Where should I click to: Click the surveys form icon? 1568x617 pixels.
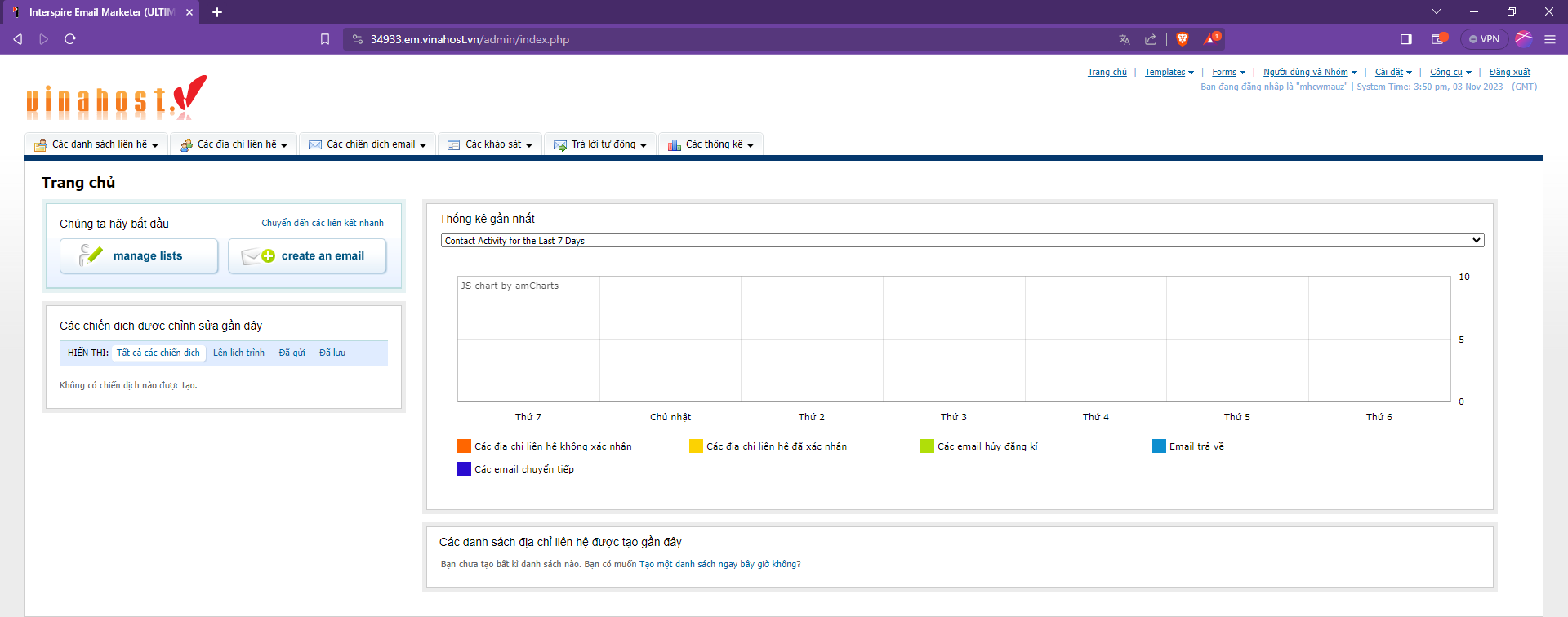pos(454,144)
